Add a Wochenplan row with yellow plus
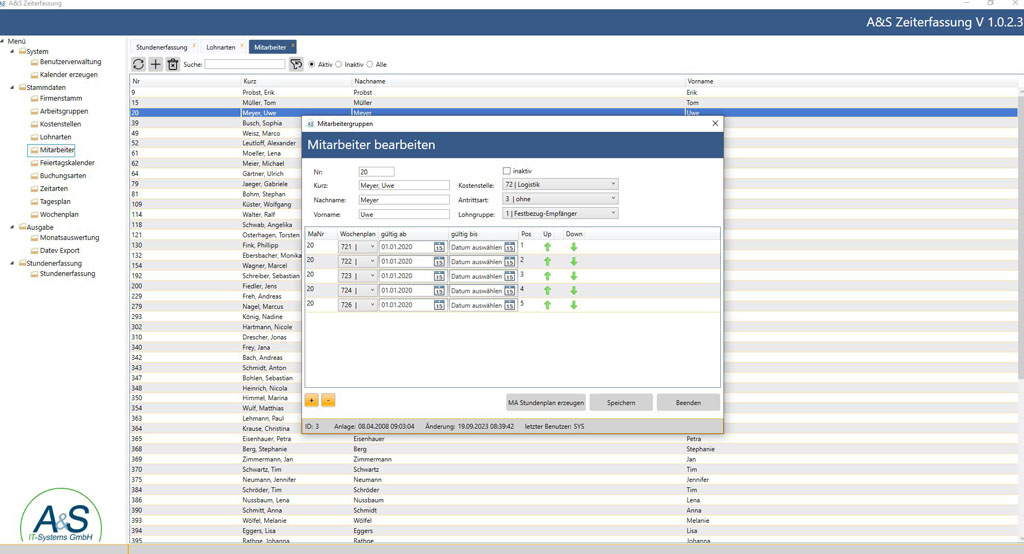 (x=312, y=400)
